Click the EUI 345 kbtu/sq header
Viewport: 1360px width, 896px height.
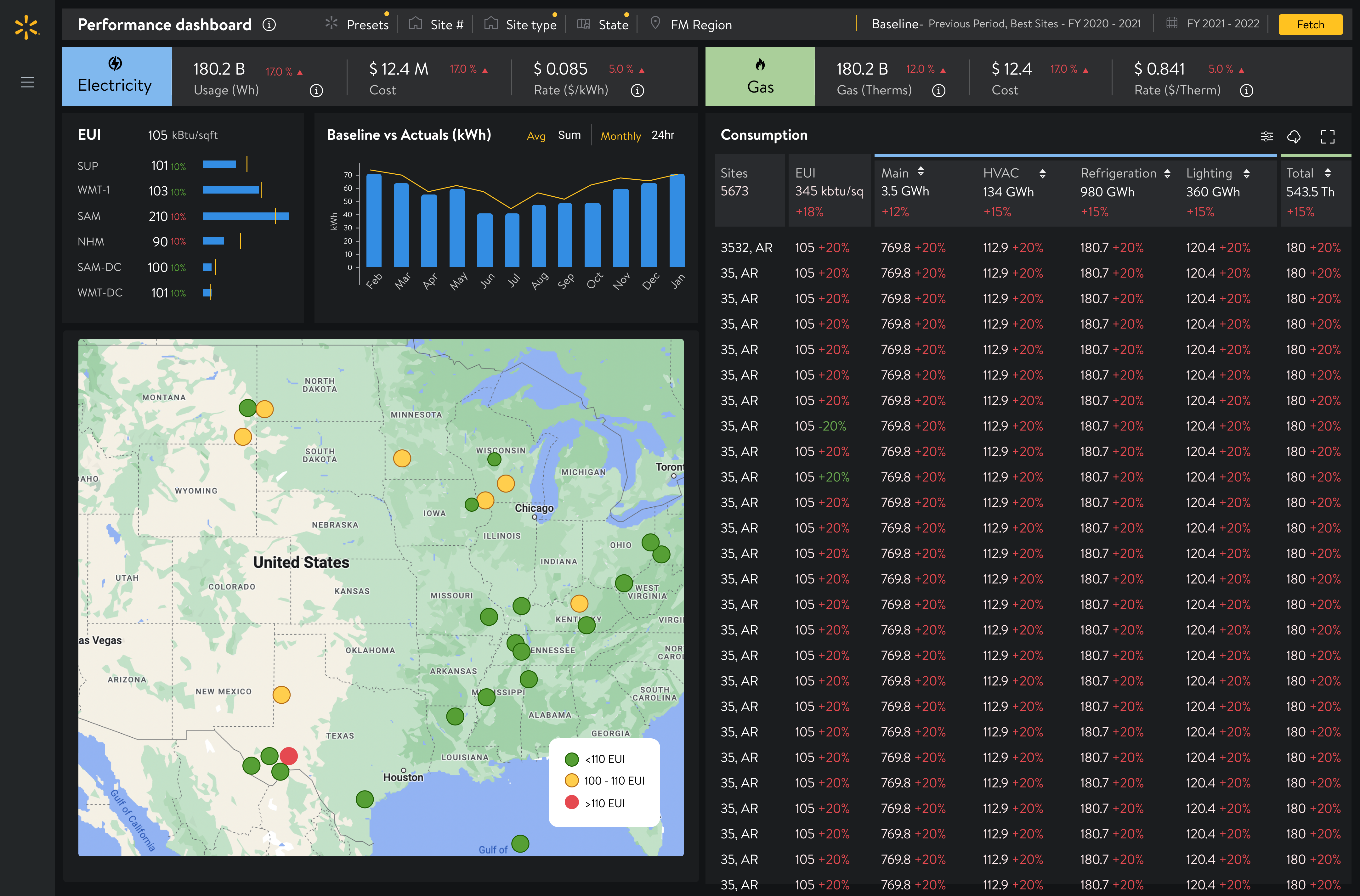pyautogui.click(x=829, y=190)
